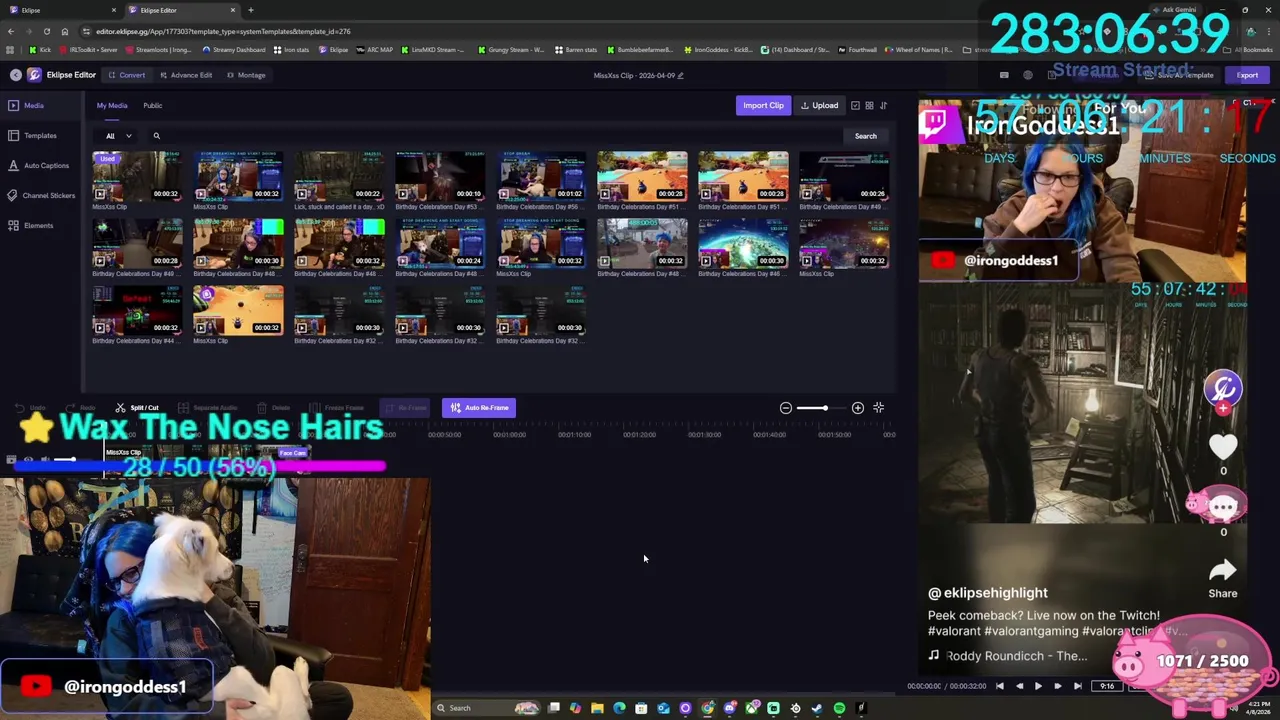Switch to the Public media tab
The height and width of the screenshot is (720, 1280).
pos(152,105)
